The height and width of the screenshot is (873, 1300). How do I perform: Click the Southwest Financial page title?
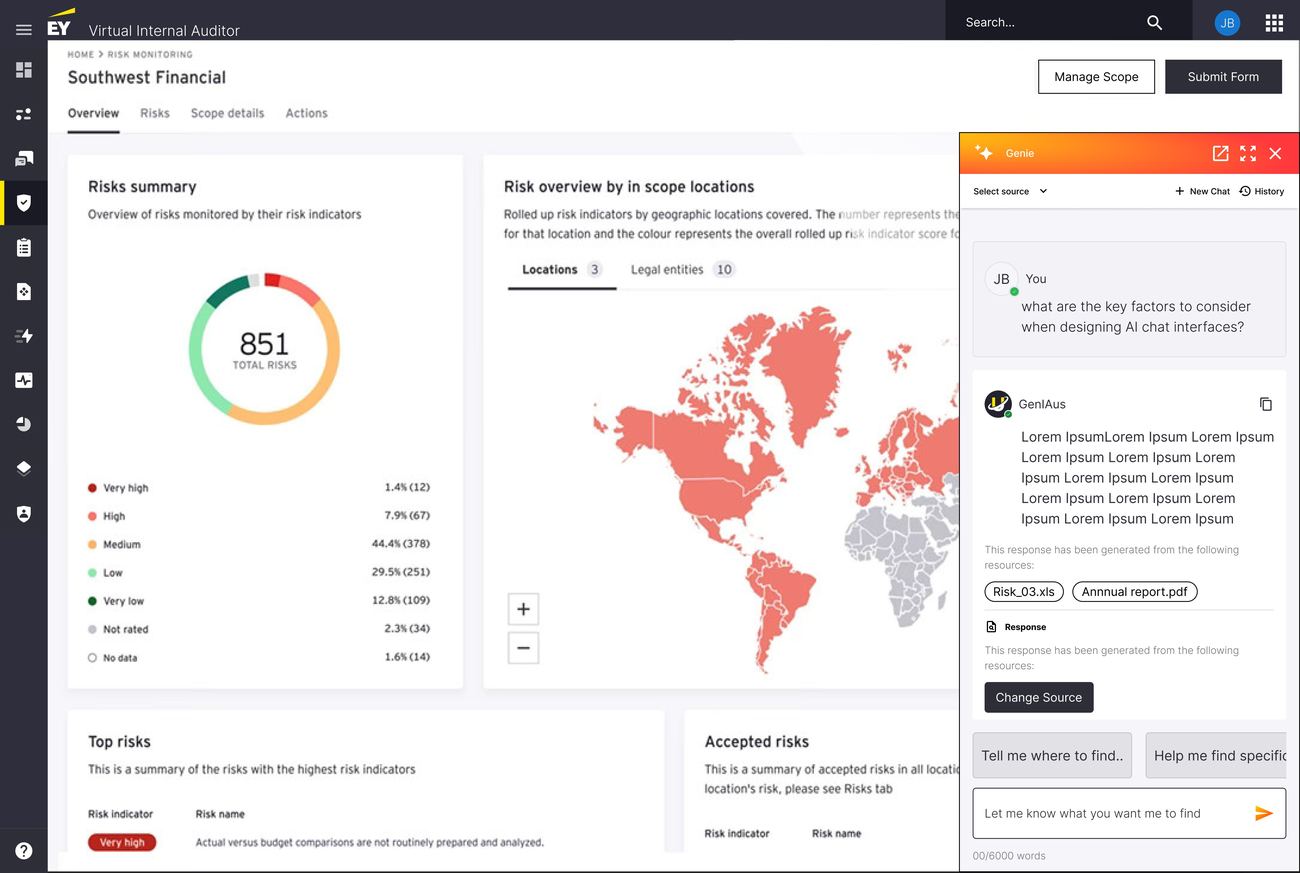tap(147, 77)
